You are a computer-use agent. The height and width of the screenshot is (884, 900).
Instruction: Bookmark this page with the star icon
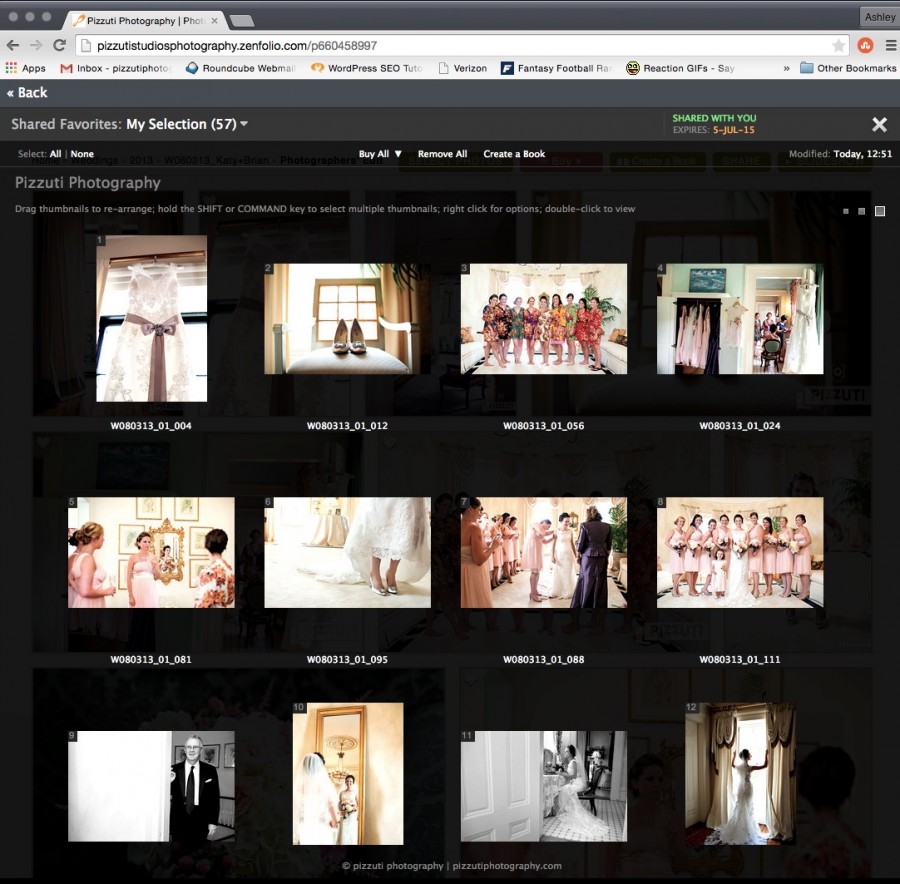click(x=839, y=45)
